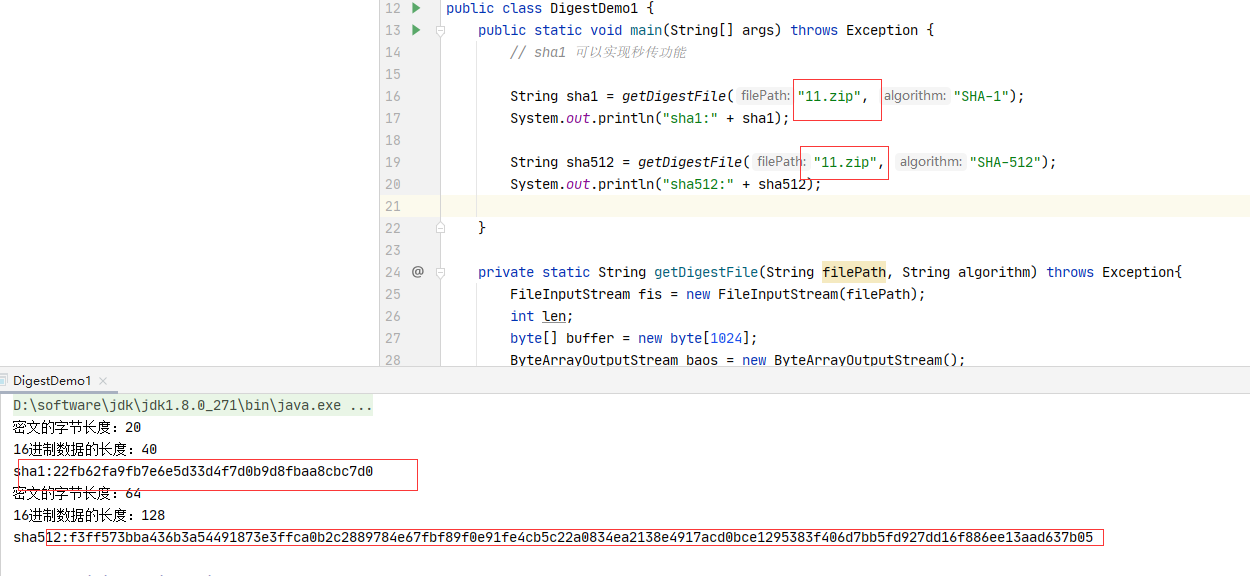
Task: Click the sha1 hash output in console
Action: (x=193, y=472)
